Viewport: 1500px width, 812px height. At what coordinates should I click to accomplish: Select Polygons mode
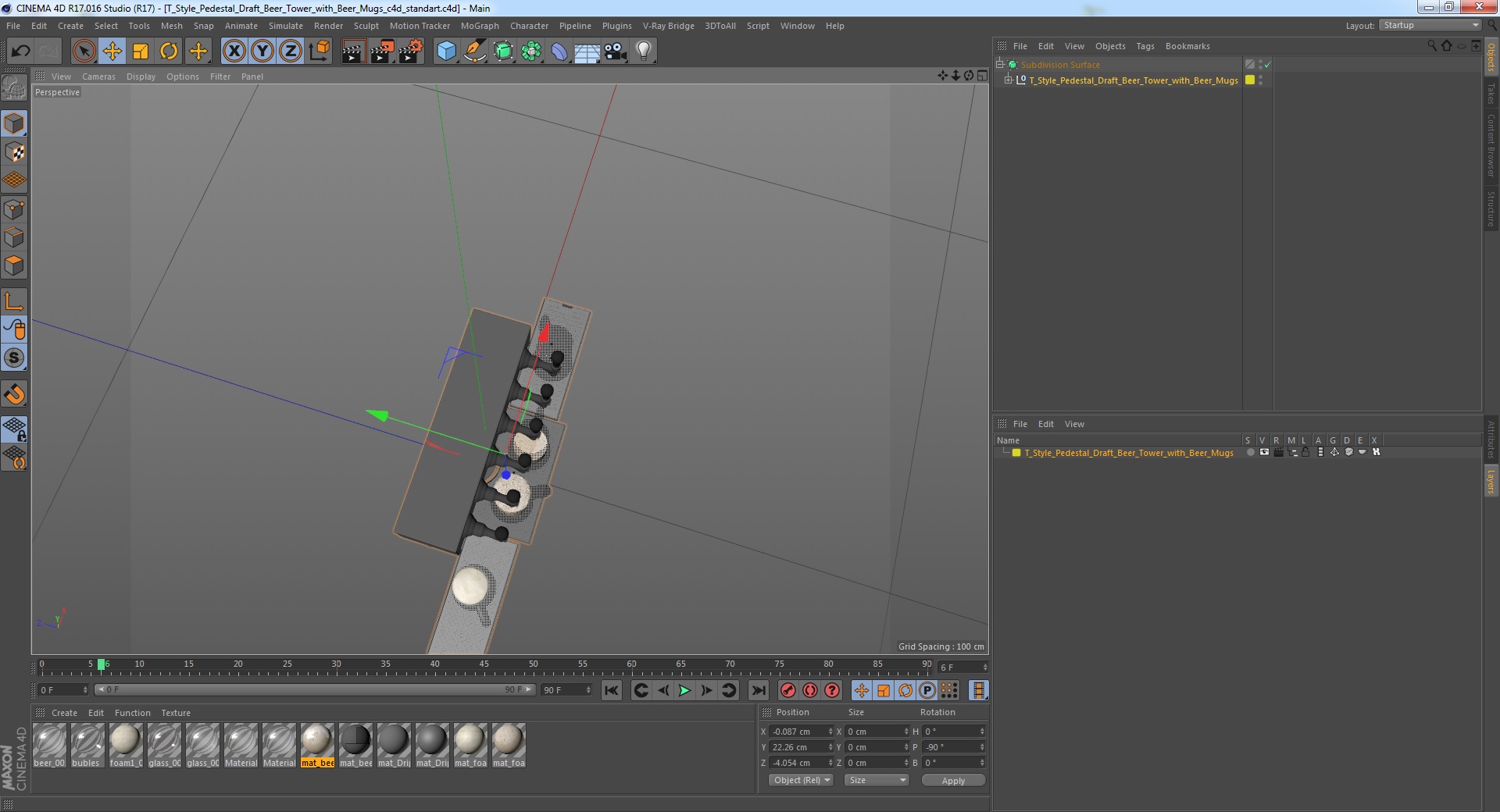pyautogui.click(x=14, y=265)
